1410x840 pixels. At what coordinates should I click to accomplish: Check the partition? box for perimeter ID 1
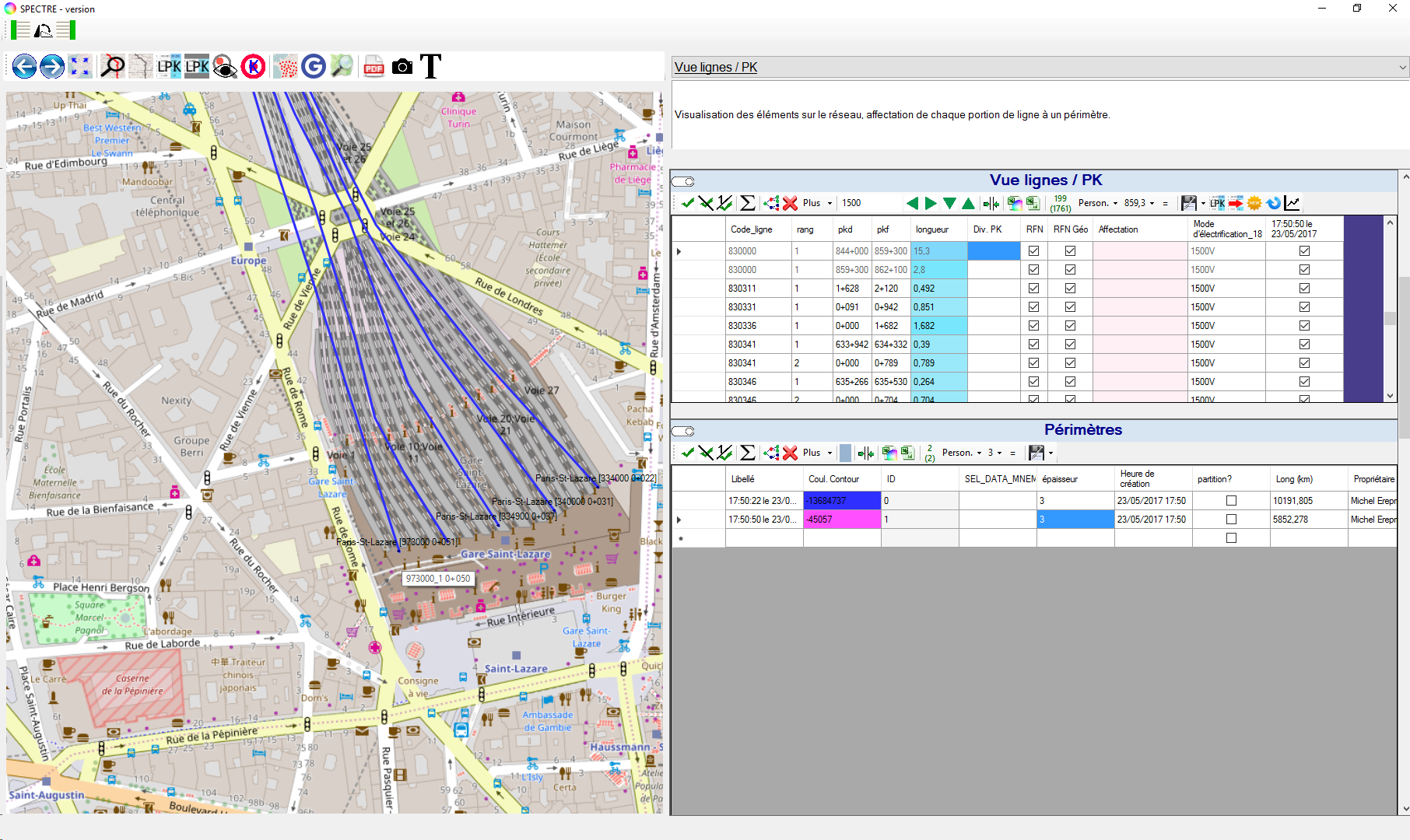[x=1231, y=520]
